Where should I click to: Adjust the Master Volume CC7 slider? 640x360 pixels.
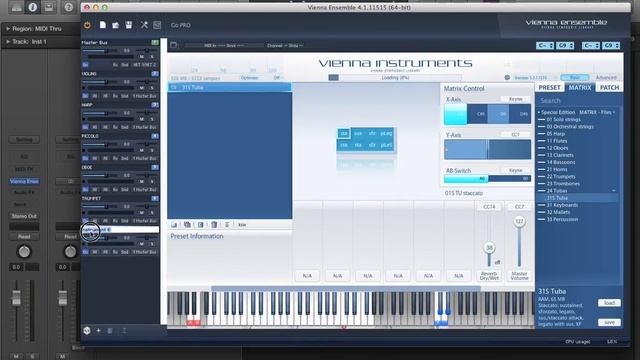(519, 222)
